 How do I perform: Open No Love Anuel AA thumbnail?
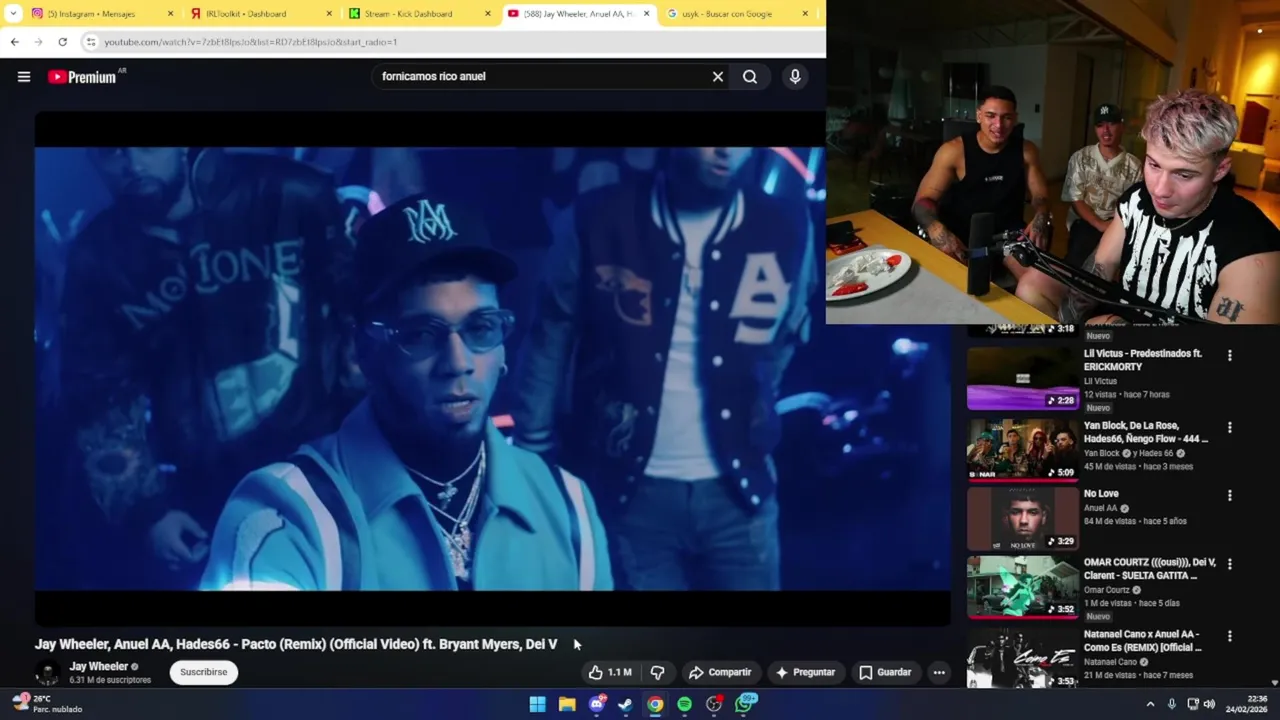click(1022, 519)
